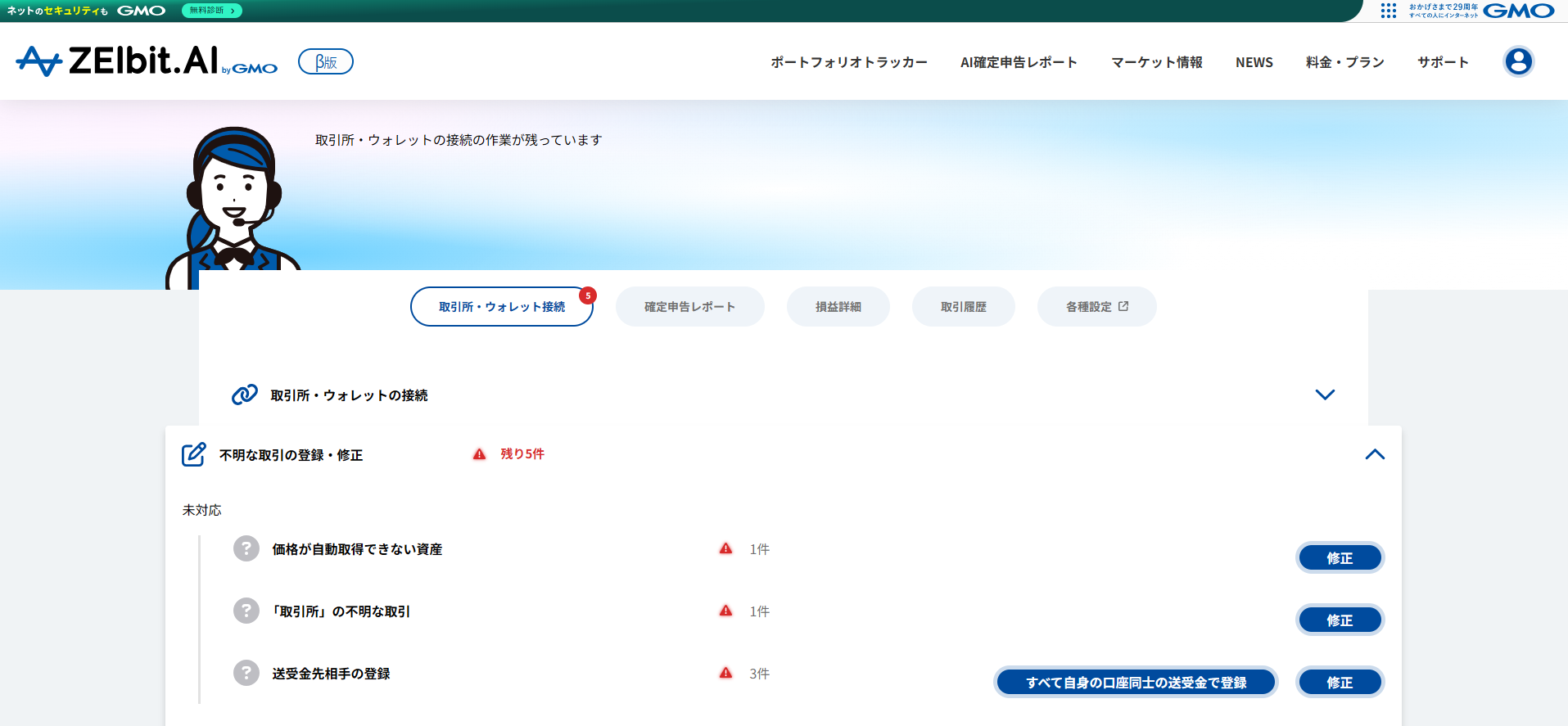Open マーケット情報 menu
The width and height of the screenshot is (1568, 726).
pos(1156,62)
